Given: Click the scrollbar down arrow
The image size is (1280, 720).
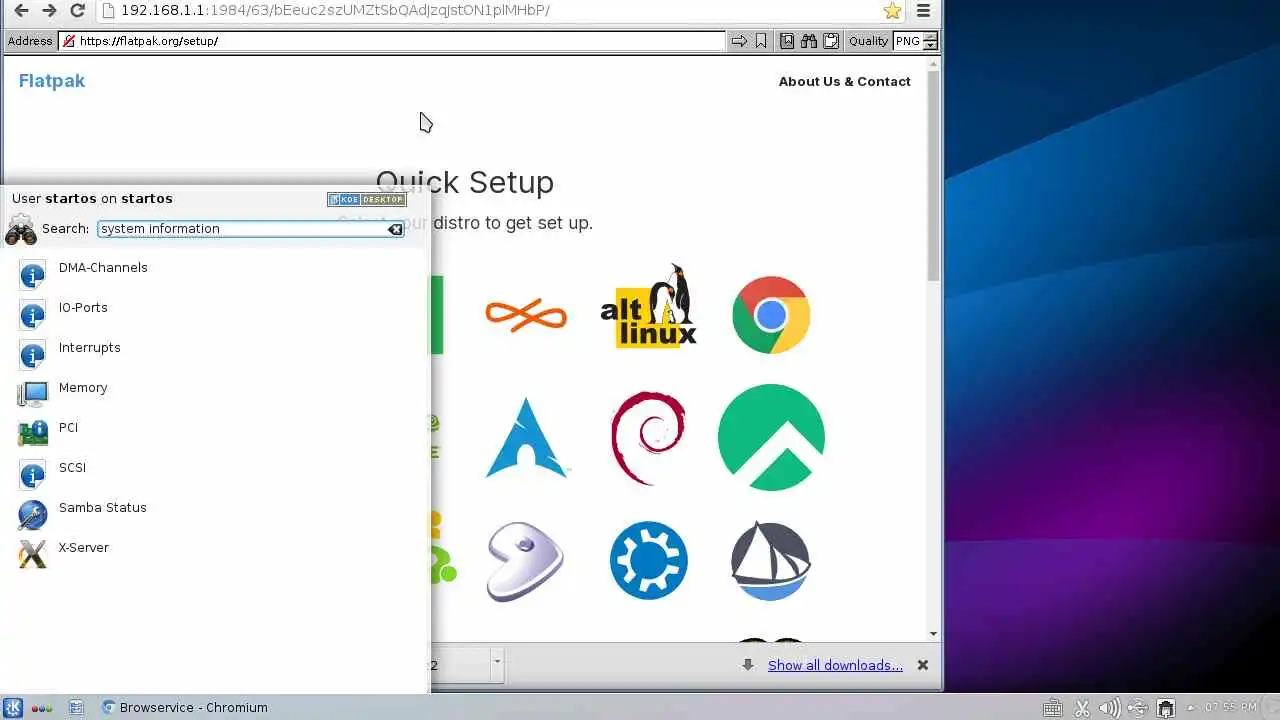Looking at the screenshot, I should click(x=934, y=633).
